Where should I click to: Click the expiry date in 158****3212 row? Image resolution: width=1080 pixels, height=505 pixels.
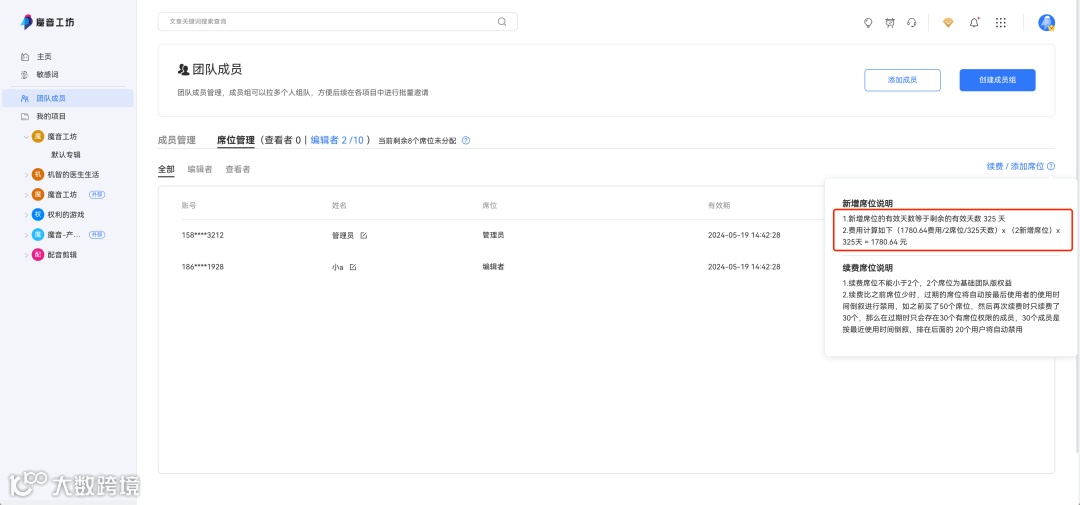(x=744, y=235)
